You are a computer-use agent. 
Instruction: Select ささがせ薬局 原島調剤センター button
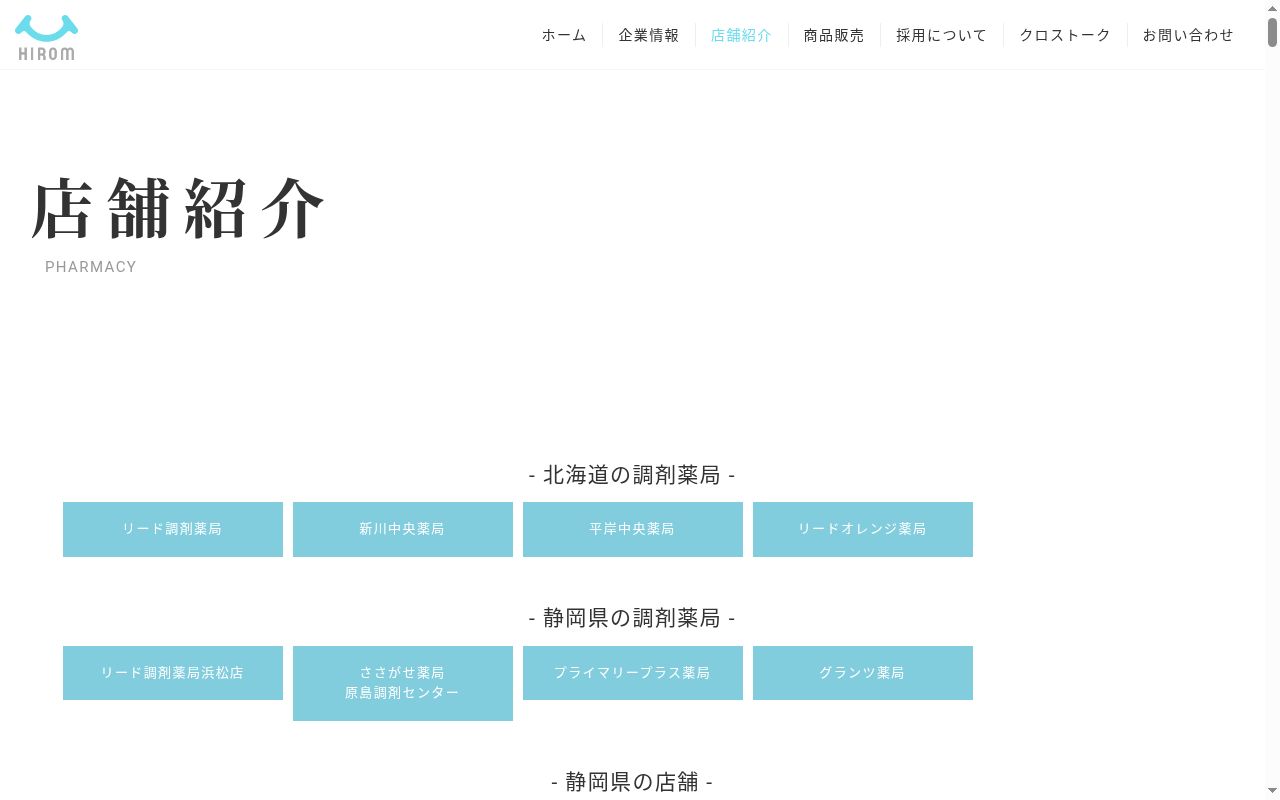pyautogui.click(x=403, y=683)
